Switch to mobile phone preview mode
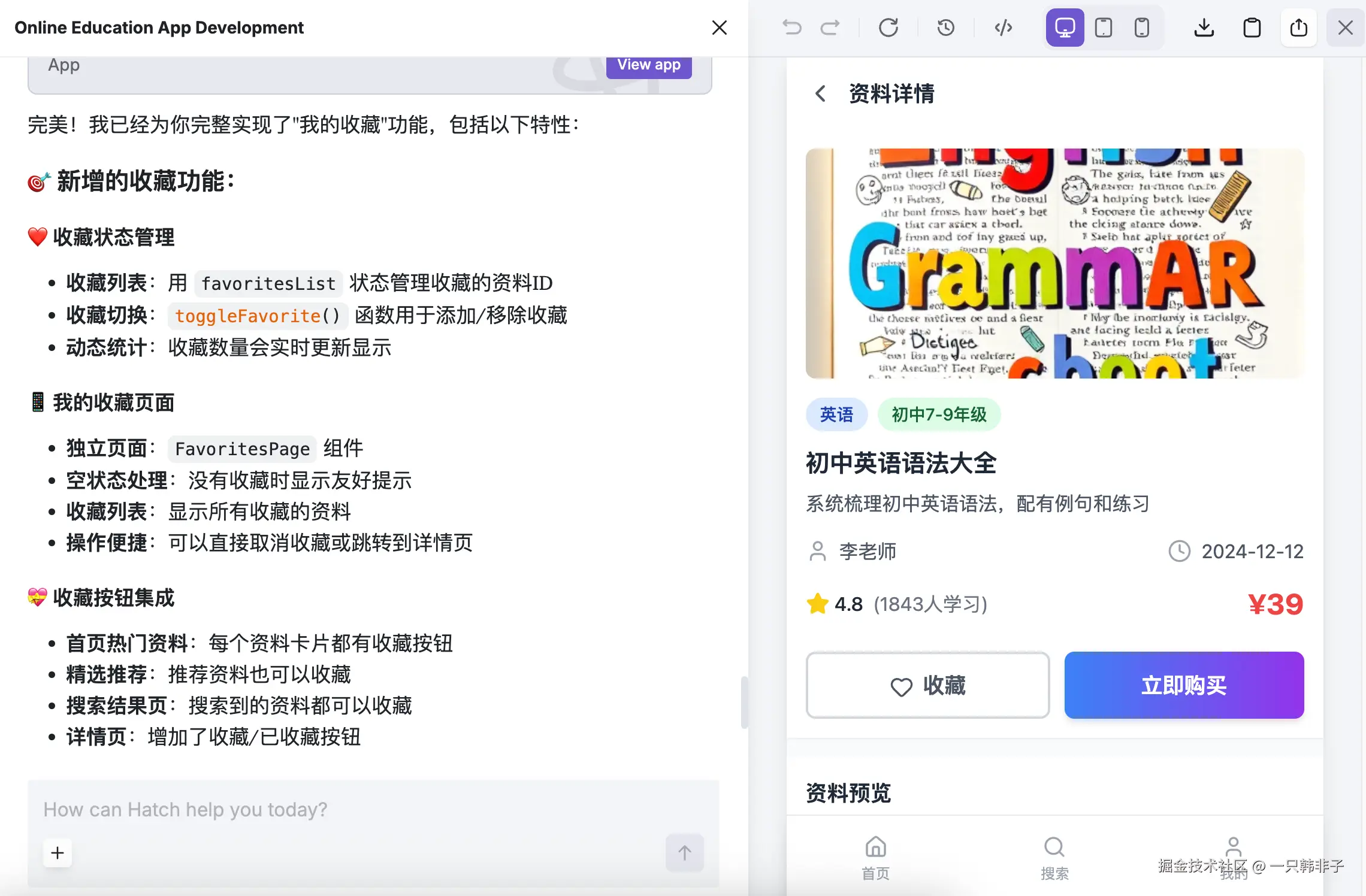This screenshot has width=1366, height=896. [x=1142, y=28]
